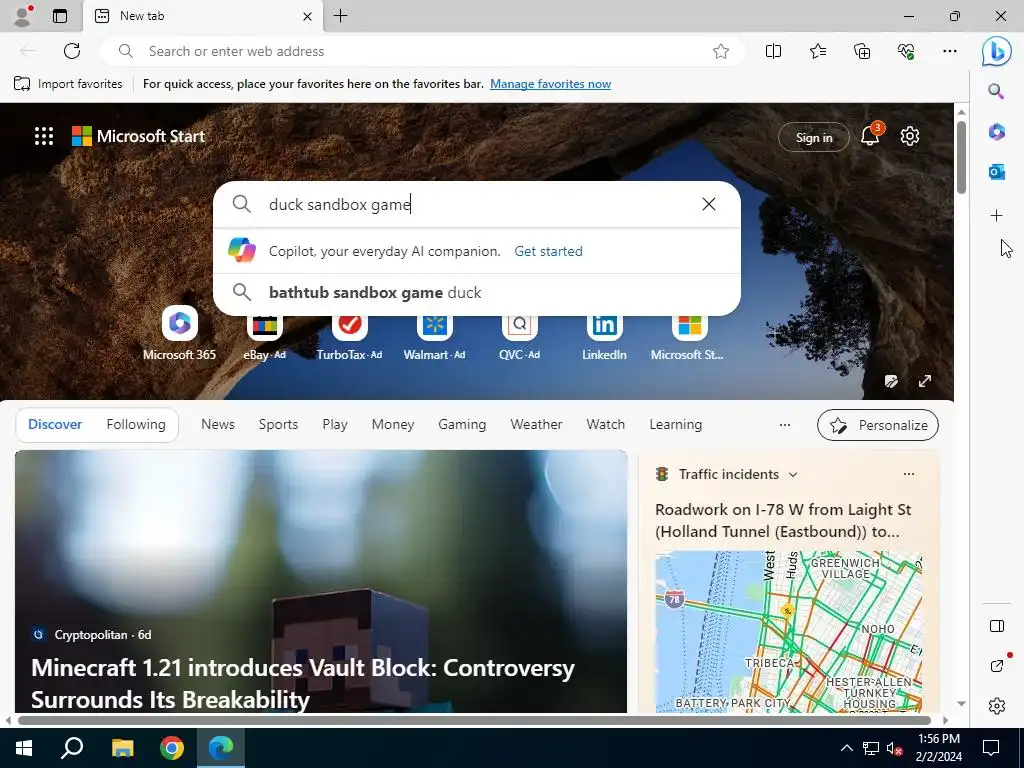Open the Sports category

[278, 424]
